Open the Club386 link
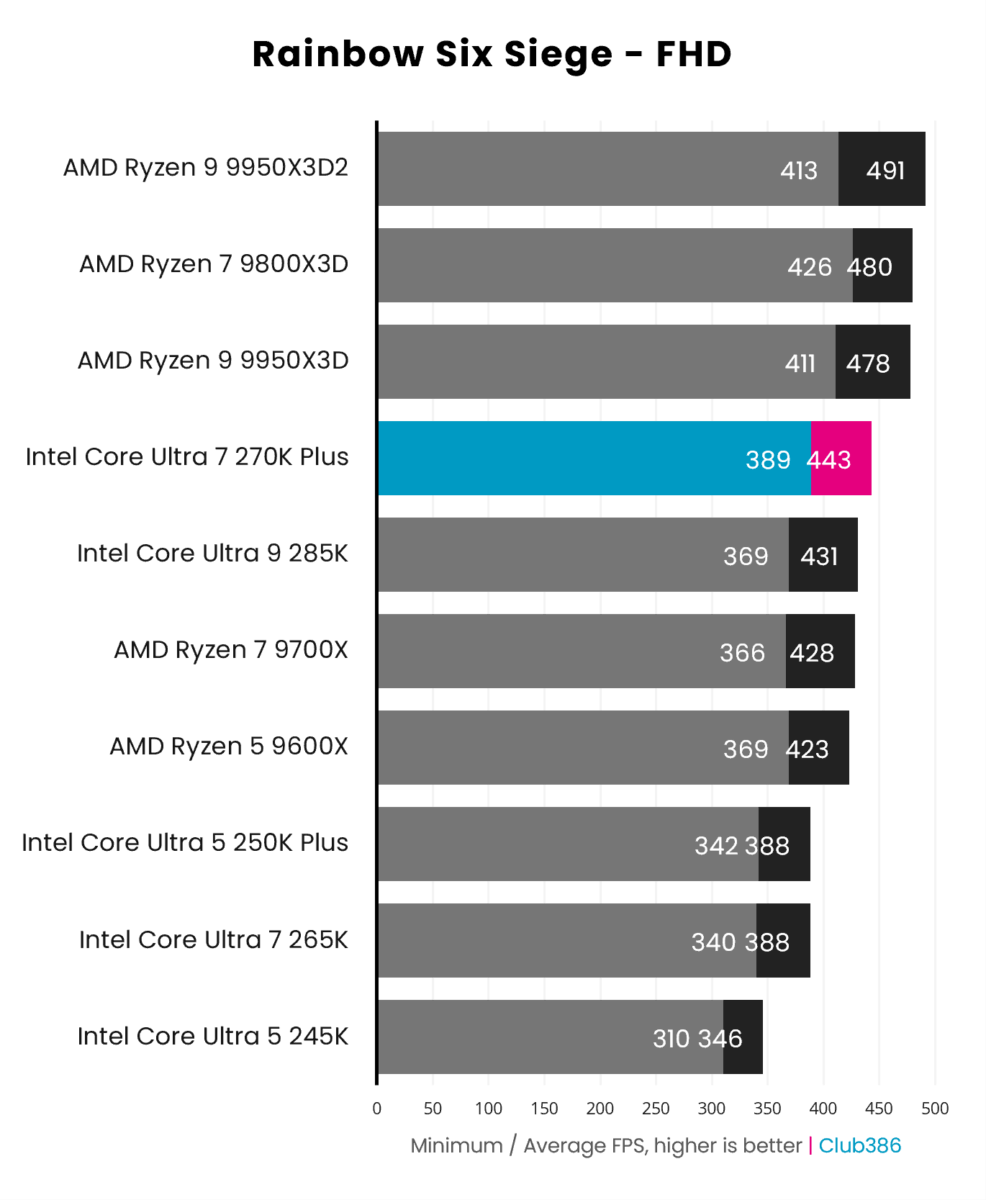986x1200 pixels. 860,1145
